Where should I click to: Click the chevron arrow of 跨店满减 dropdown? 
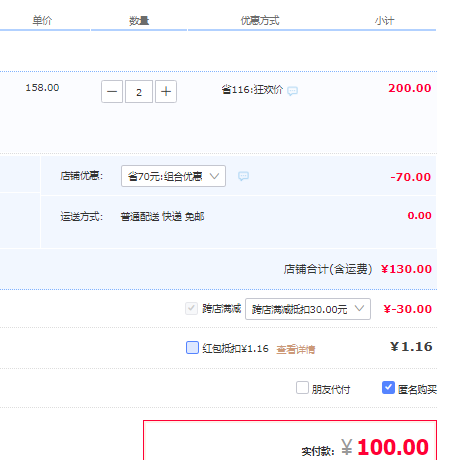[x=359, y=308]
